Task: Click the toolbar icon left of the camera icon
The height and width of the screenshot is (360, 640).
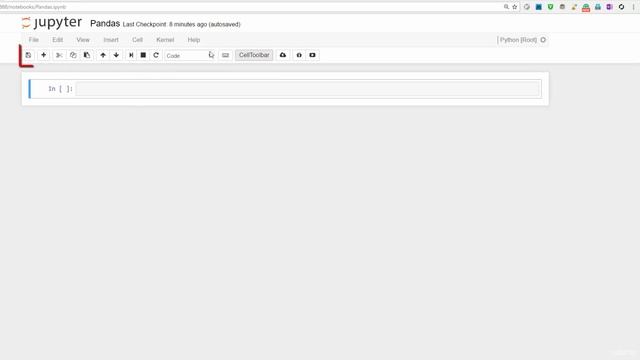Action: 299,55
